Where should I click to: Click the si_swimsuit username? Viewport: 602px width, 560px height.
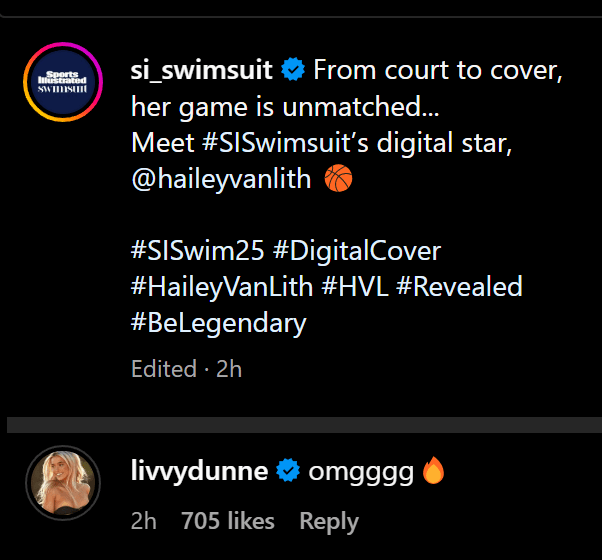202,71
